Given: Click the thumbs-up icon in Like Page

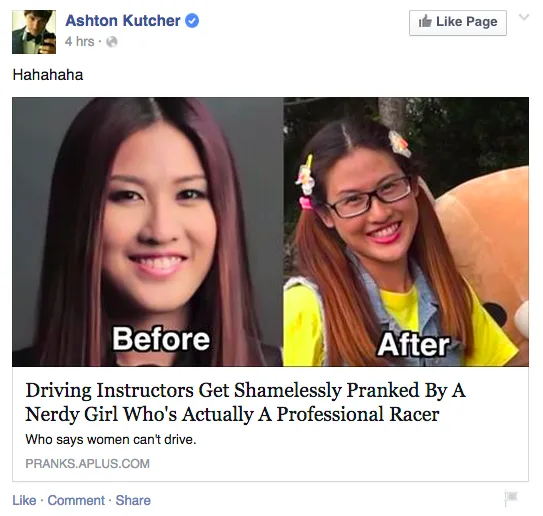Looking at the screenshot, I should pos(425,21).
